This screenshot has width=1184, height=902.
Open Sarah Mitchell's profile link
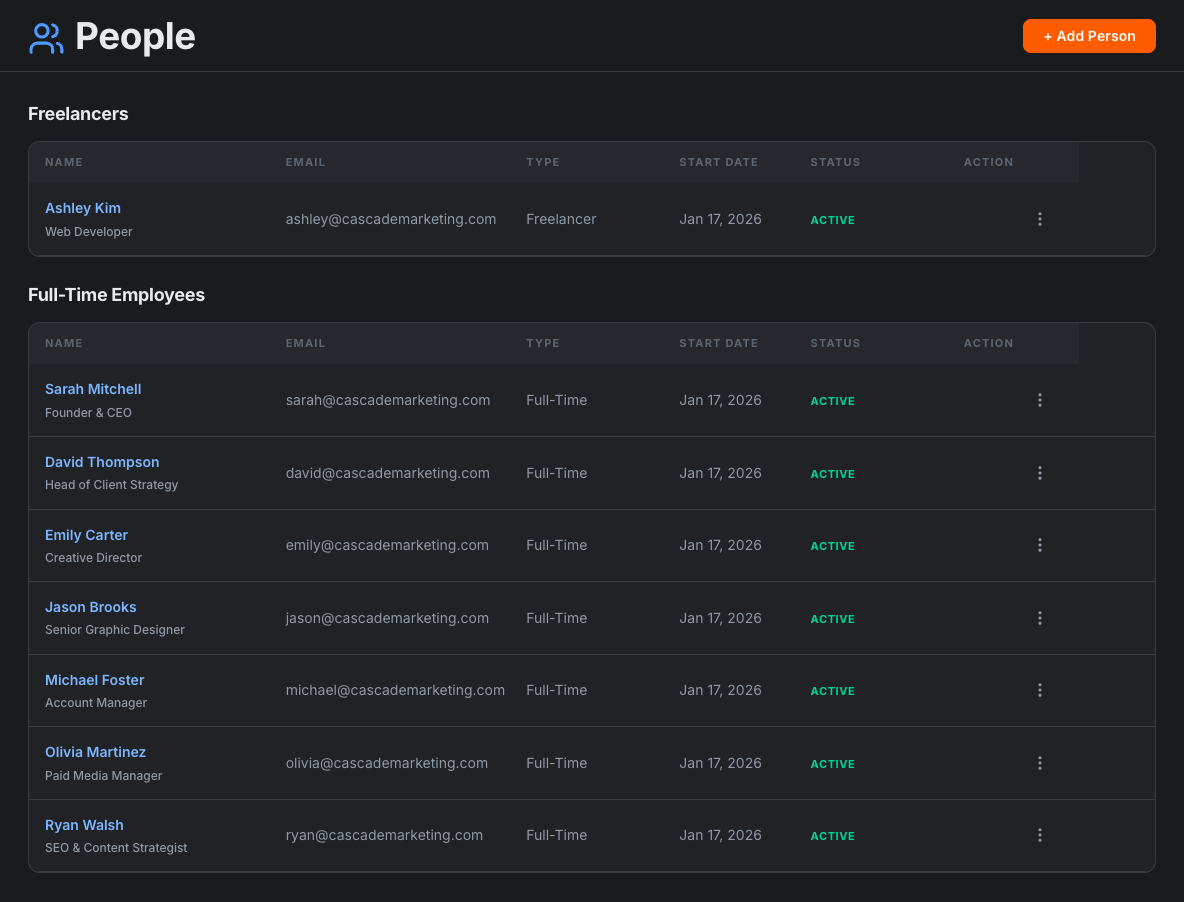click(93, 389)
